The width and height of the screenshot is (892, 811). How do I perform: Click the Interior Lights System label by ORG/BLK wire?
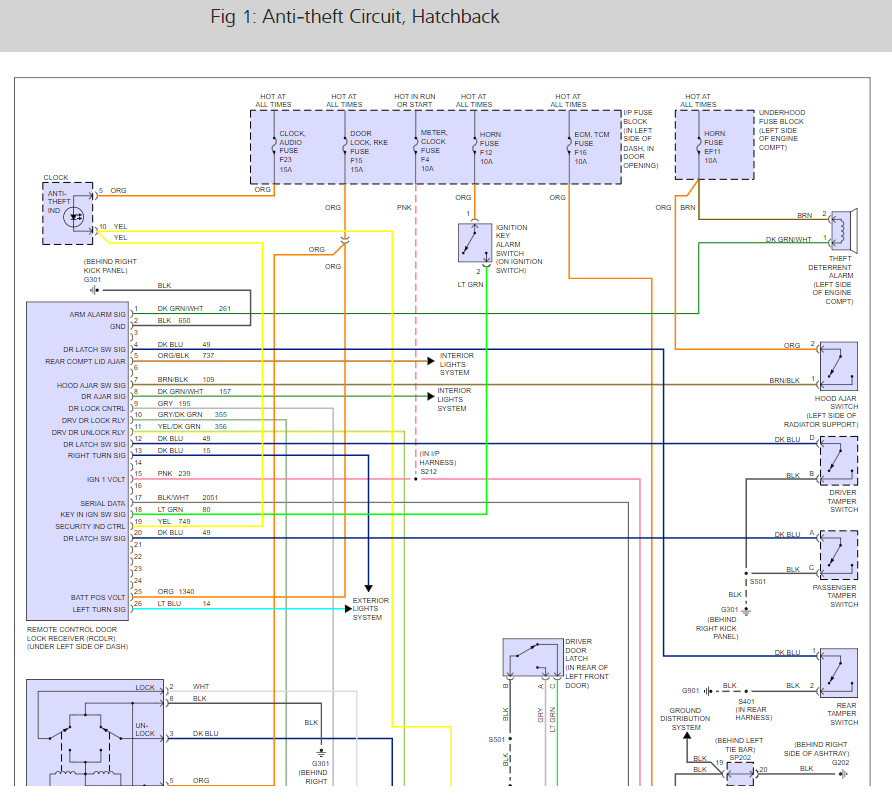point(456,364)
